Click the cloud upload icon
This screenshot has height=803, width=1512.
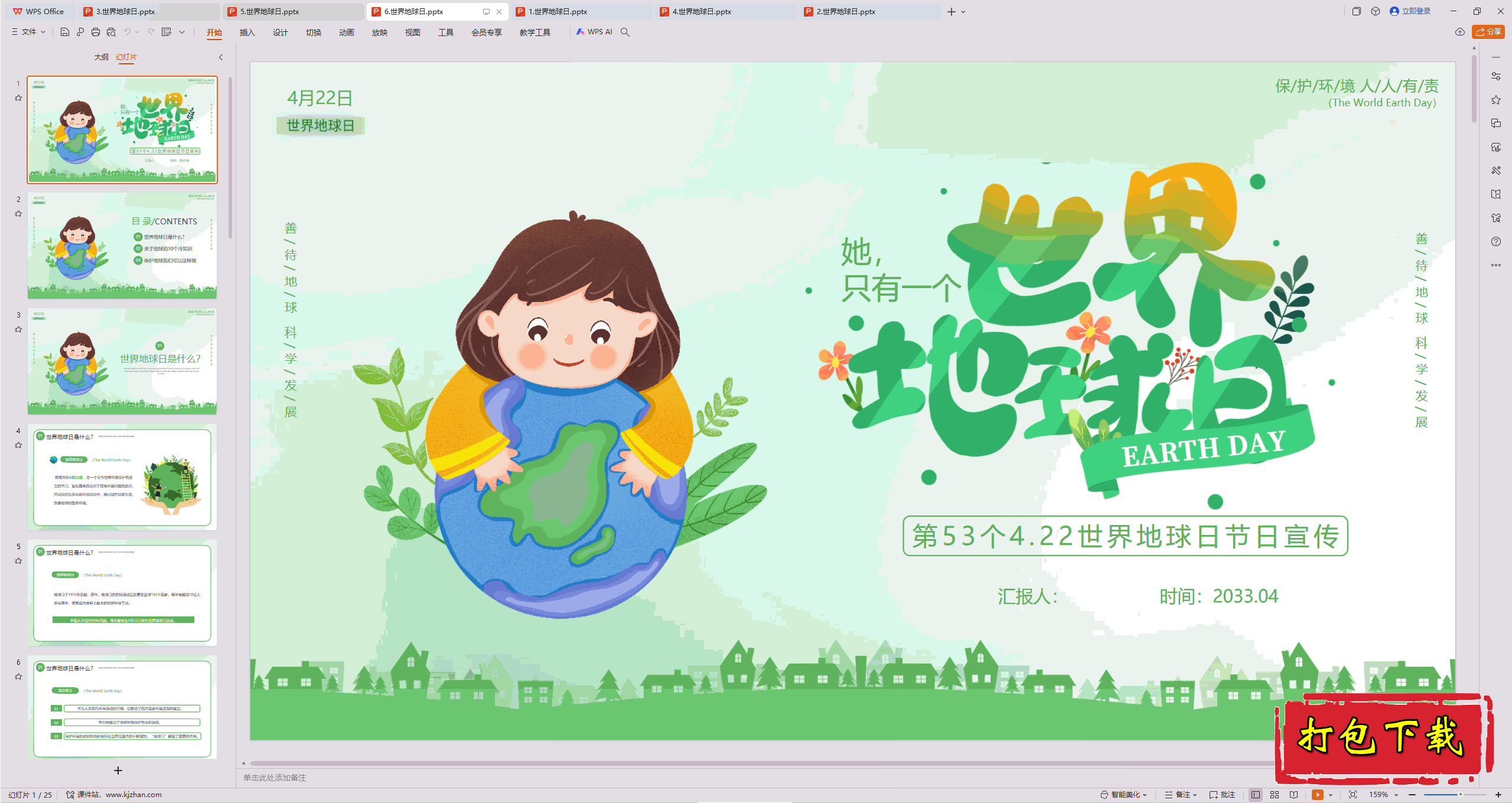1460,32
